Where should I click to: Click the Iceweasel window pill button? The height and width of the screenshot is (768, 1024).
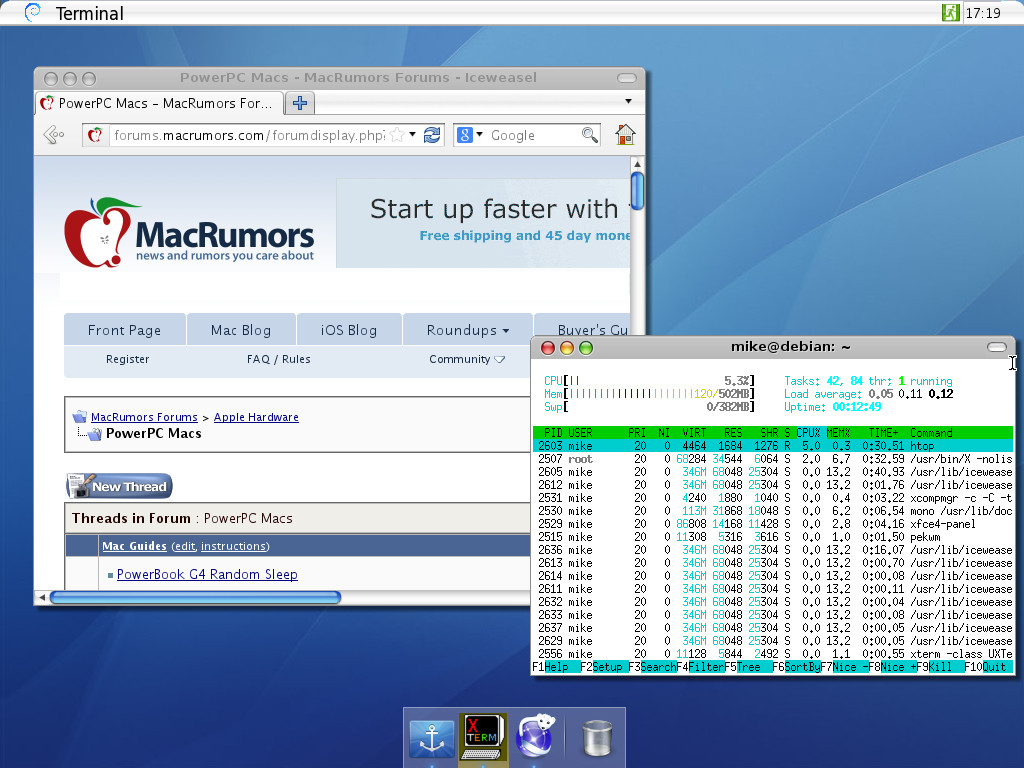[626, 78]
